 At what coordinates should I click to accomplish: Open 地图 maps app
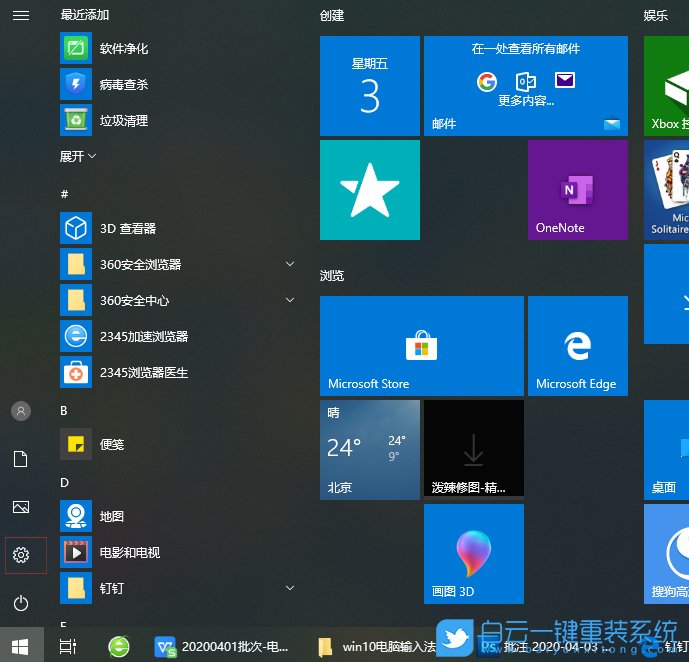(x=178, y=516)
